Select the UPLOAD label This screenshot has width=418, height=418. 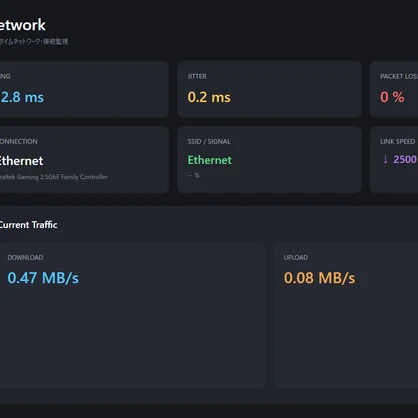tap(296, 257)
